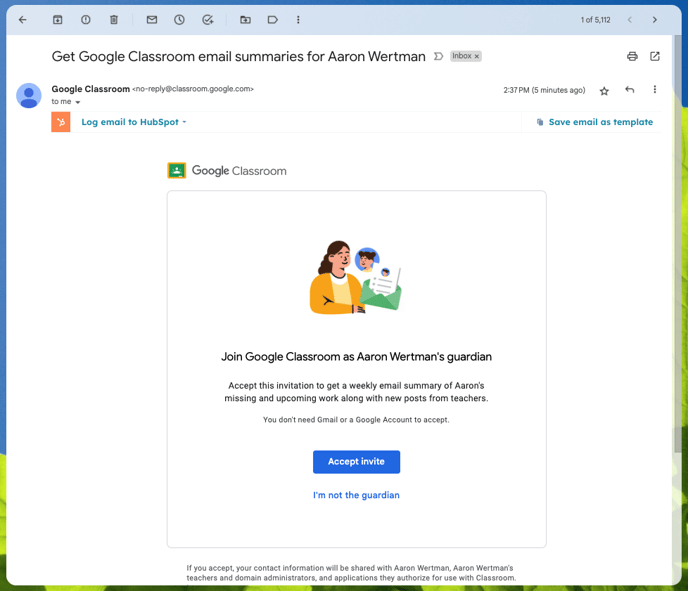
Task: Remove Inbox label with x
Action: click(477, 56)
